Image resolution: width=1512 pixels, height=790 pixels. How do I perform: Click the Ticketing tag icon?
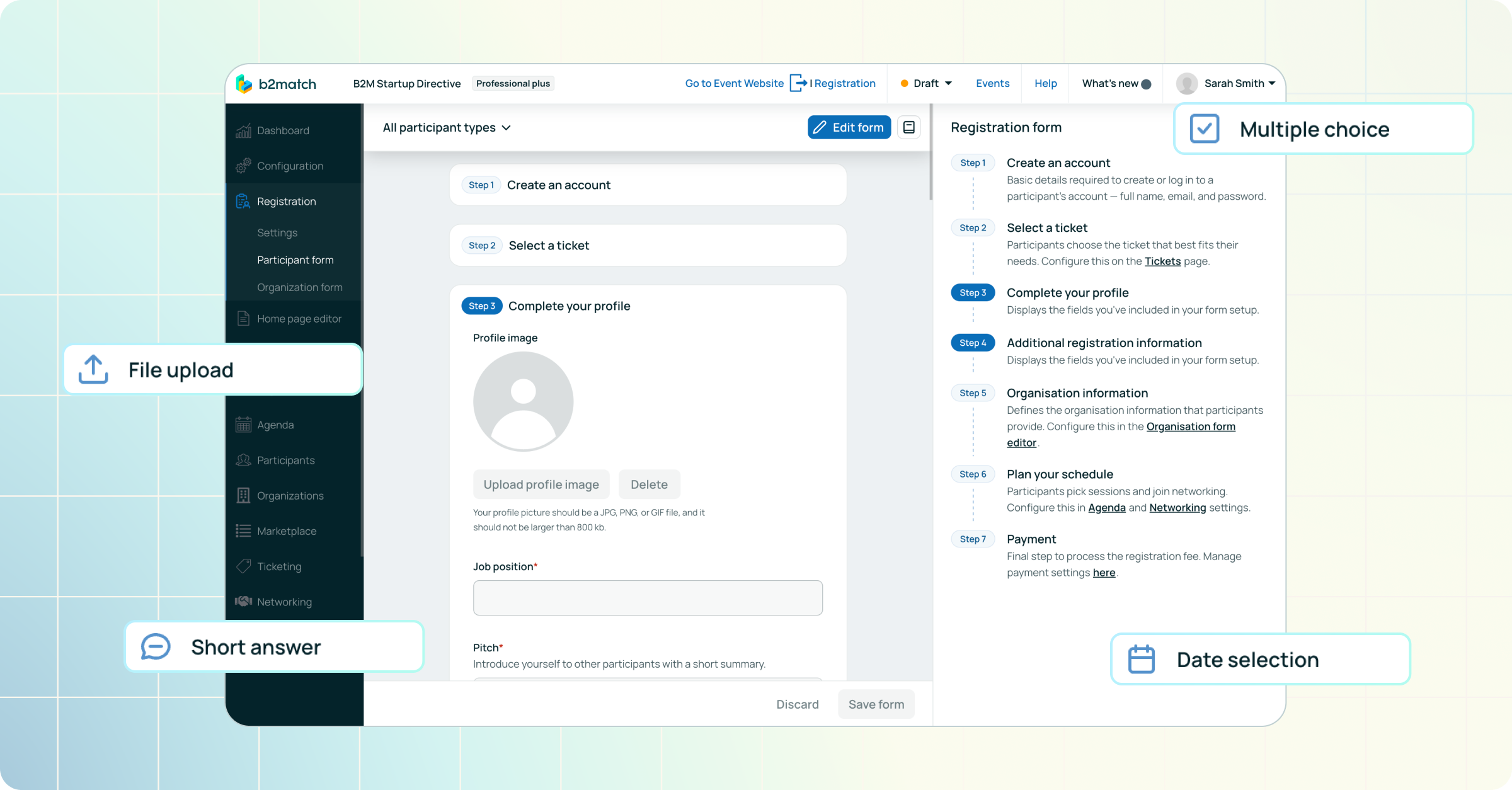click(x=243, y=566)
